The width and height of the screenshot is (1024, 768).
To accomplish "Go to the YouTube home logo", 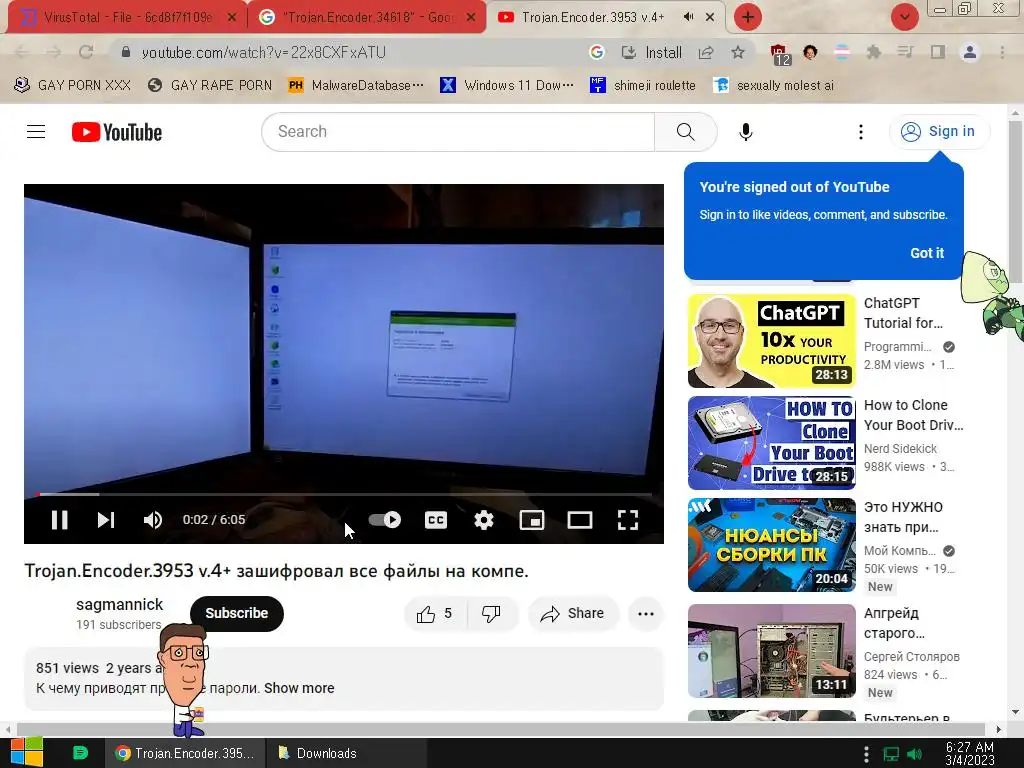I will tap(117, 132).
